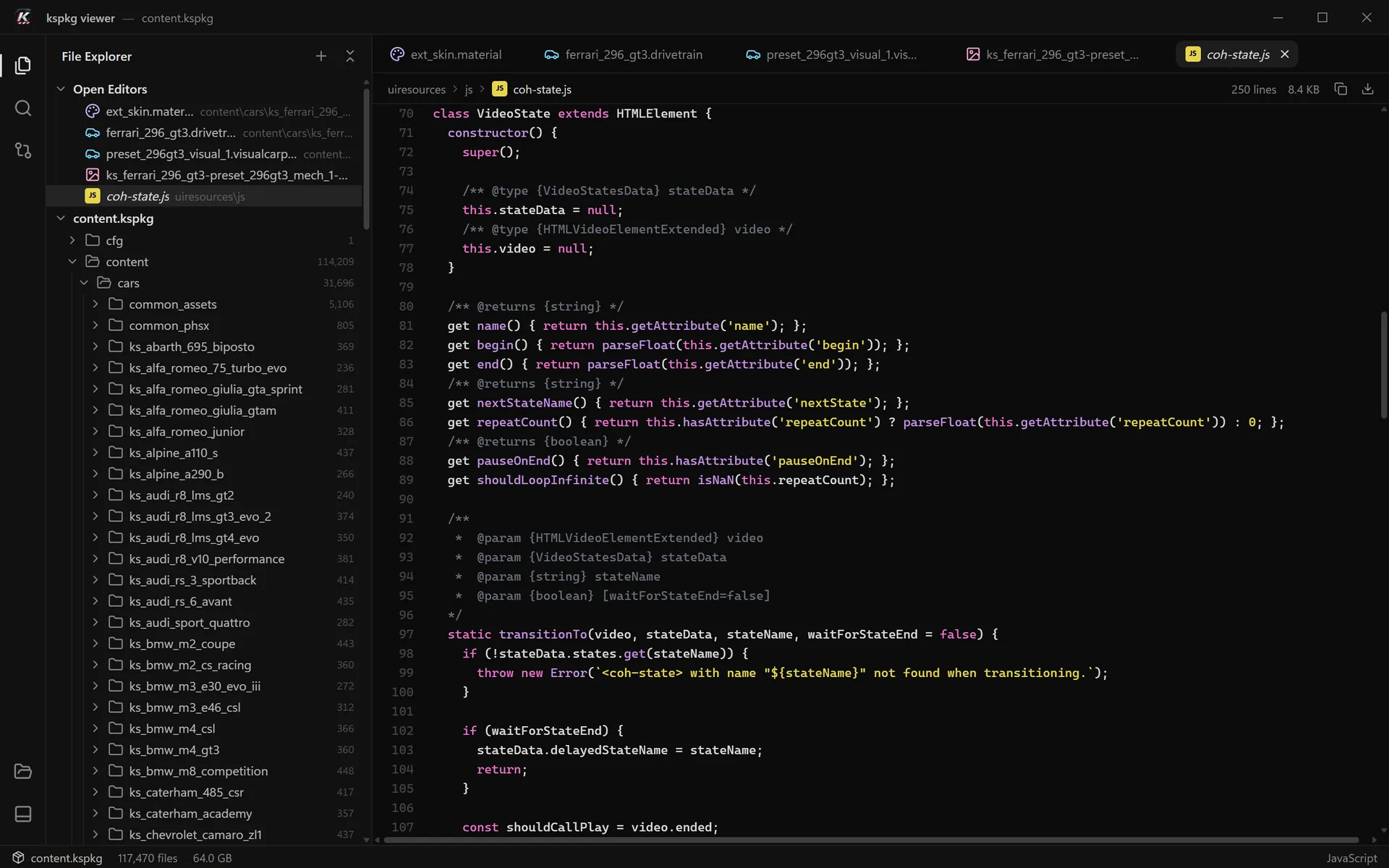This screenshot has height=868, width=1389.
Task: Open the Search icon in sidebar
Action: (23, 109)
